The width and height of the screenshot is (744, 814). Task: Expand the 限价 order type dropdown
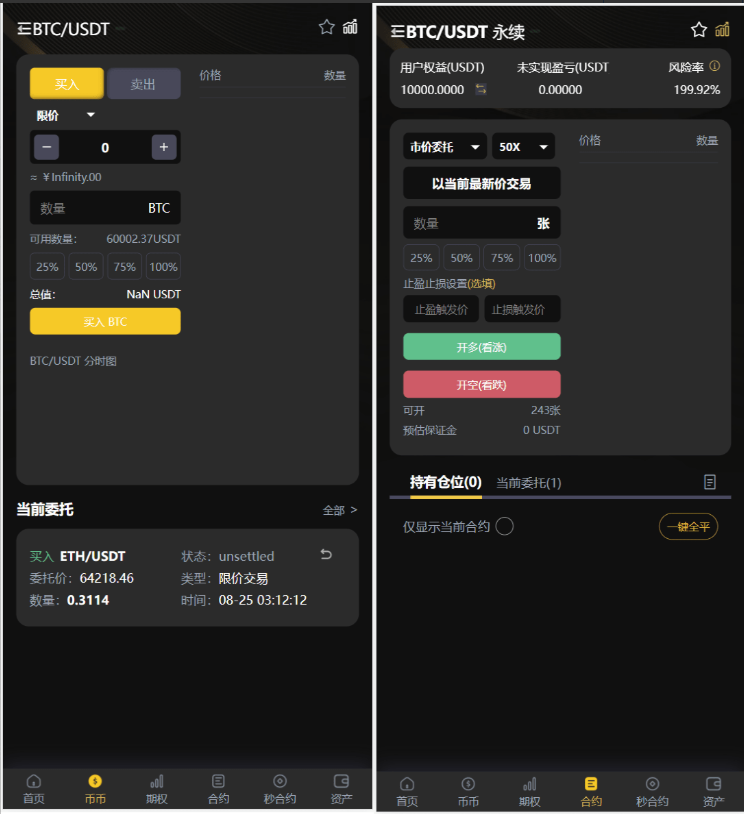point(65,115)
